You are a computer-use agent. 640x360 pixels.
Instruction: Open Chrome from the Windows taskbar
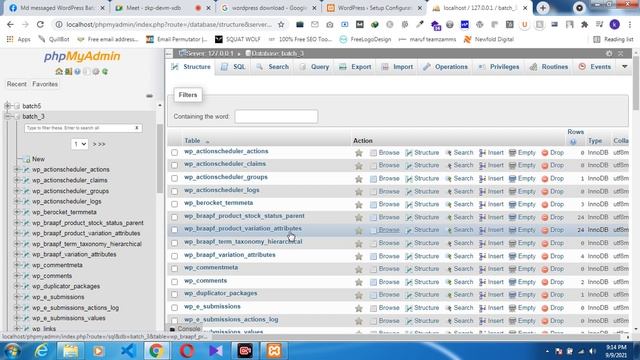[156, 351]
